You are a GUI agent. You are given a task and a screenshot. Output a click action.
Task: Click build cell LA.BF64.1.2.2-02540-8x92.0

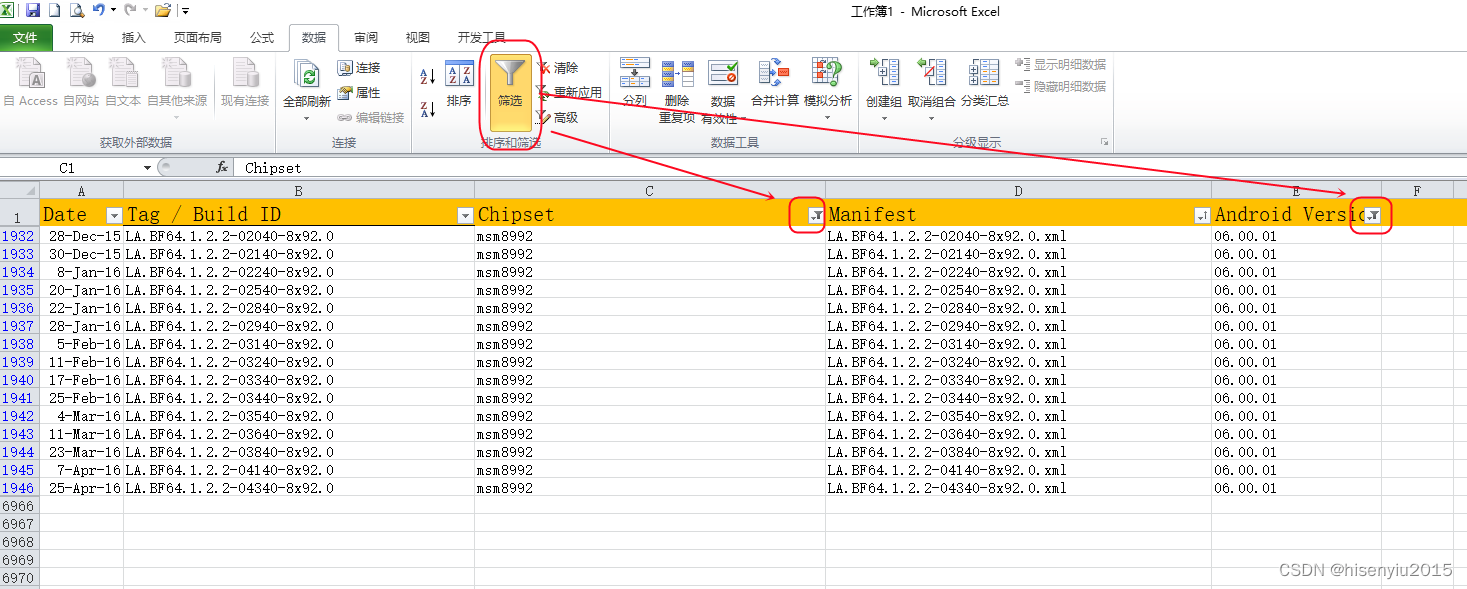tap(299, 290)
